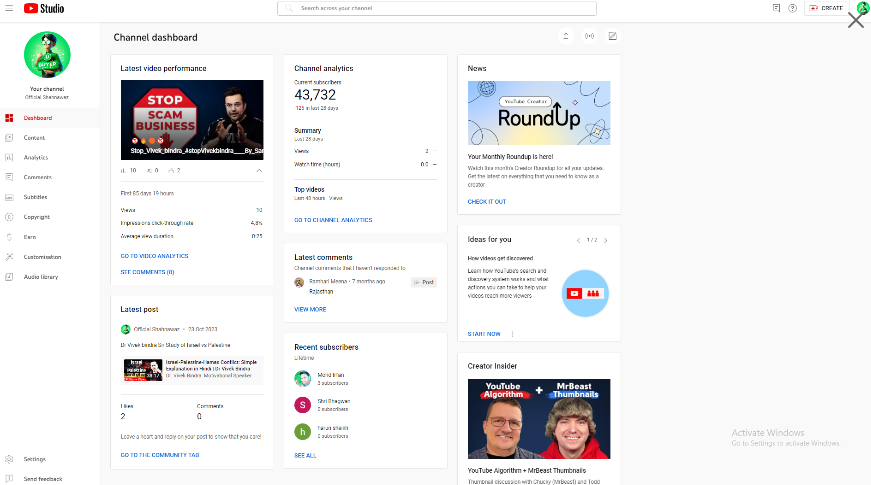
Task: Go to previous Ideas for you card
Action: (x=578, y=240)
